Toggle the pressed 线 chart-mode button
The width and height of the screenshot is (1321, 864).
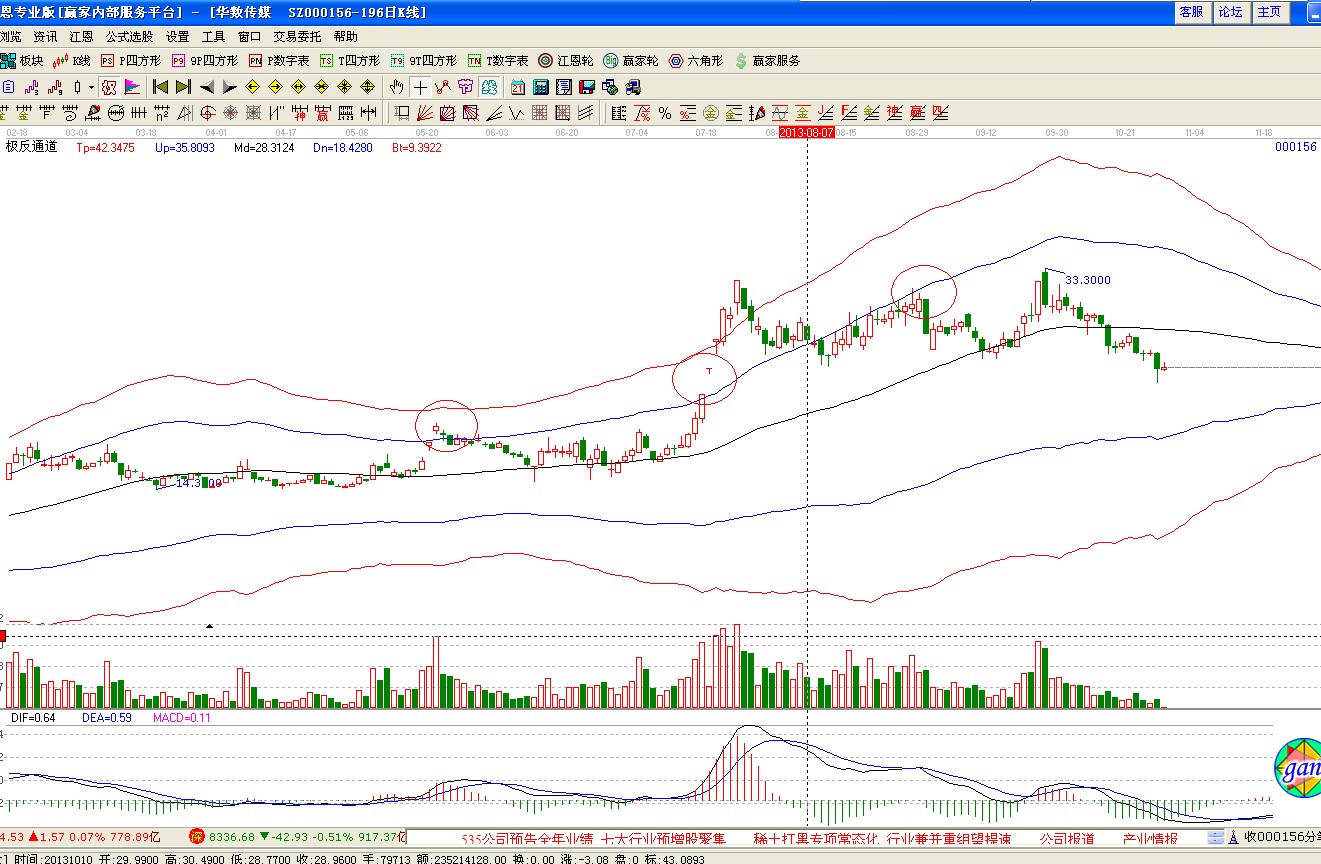[x=108, y=87]
